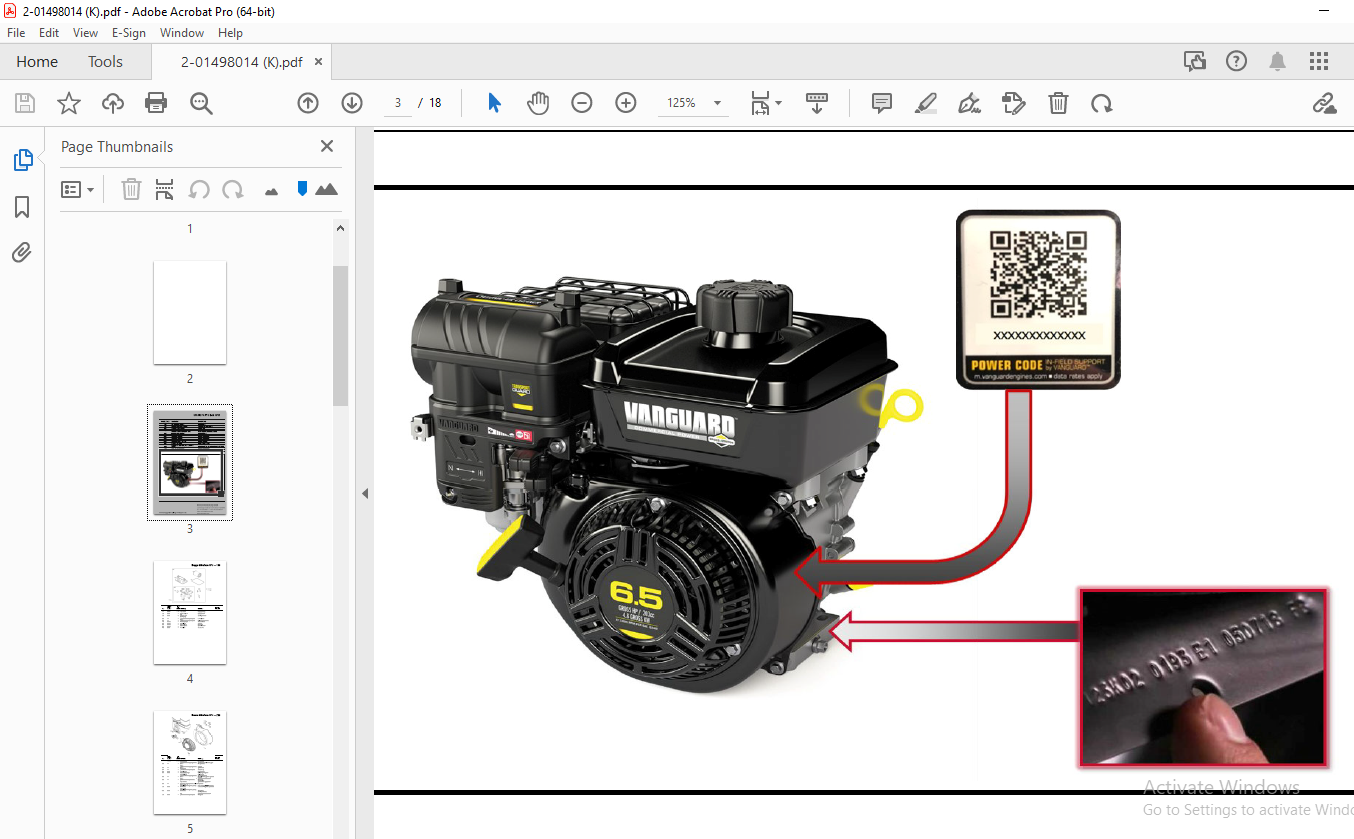Open the apps grid launcher

click(x=1318, y=62)
